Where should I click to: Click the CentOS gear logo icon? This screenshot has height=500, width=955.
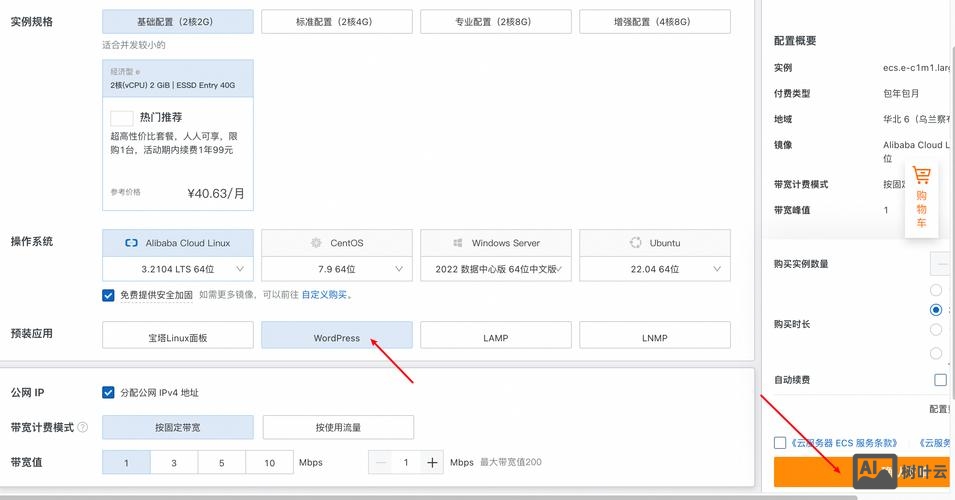point(316,242)
